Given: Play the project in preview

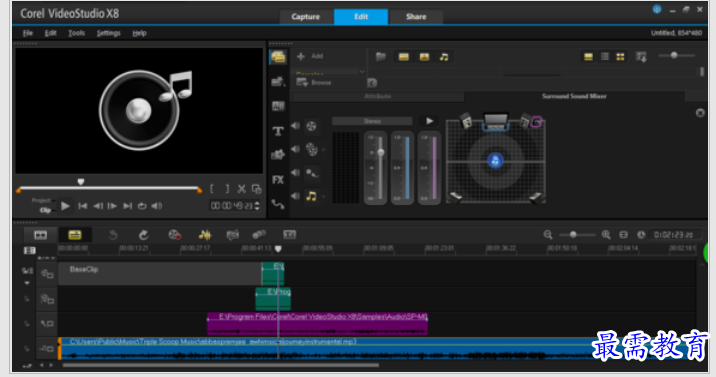Looking at the screenshot, I should [65, 206].
